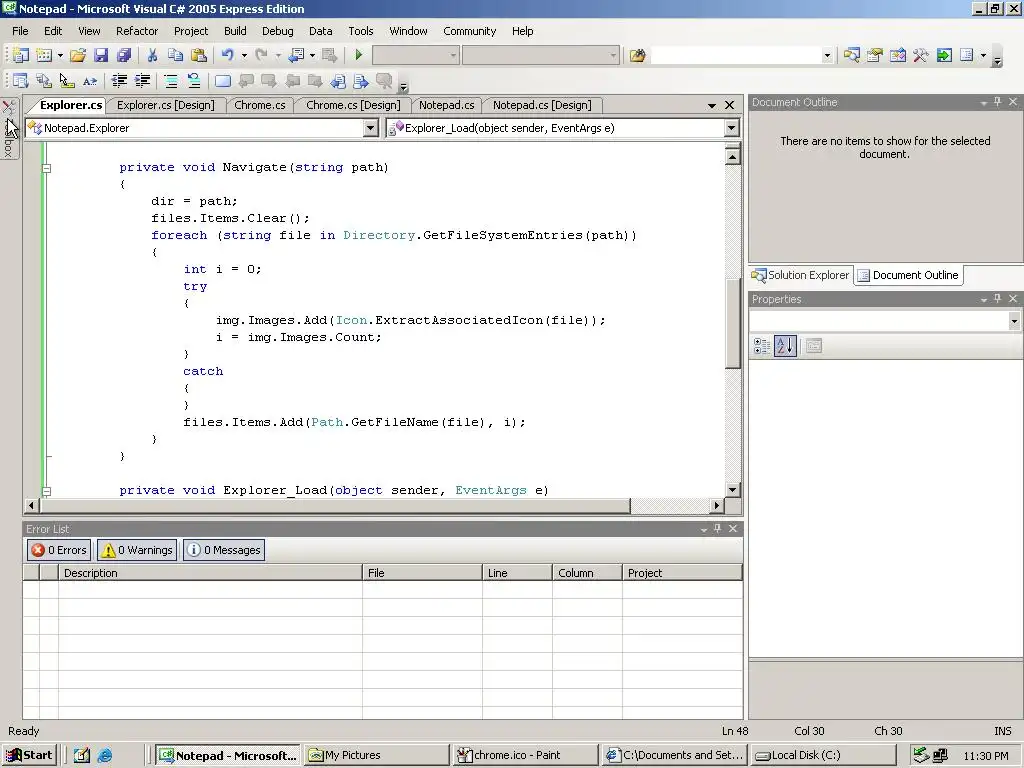Open the Undo history dropdown arrow

click(244, 56)
